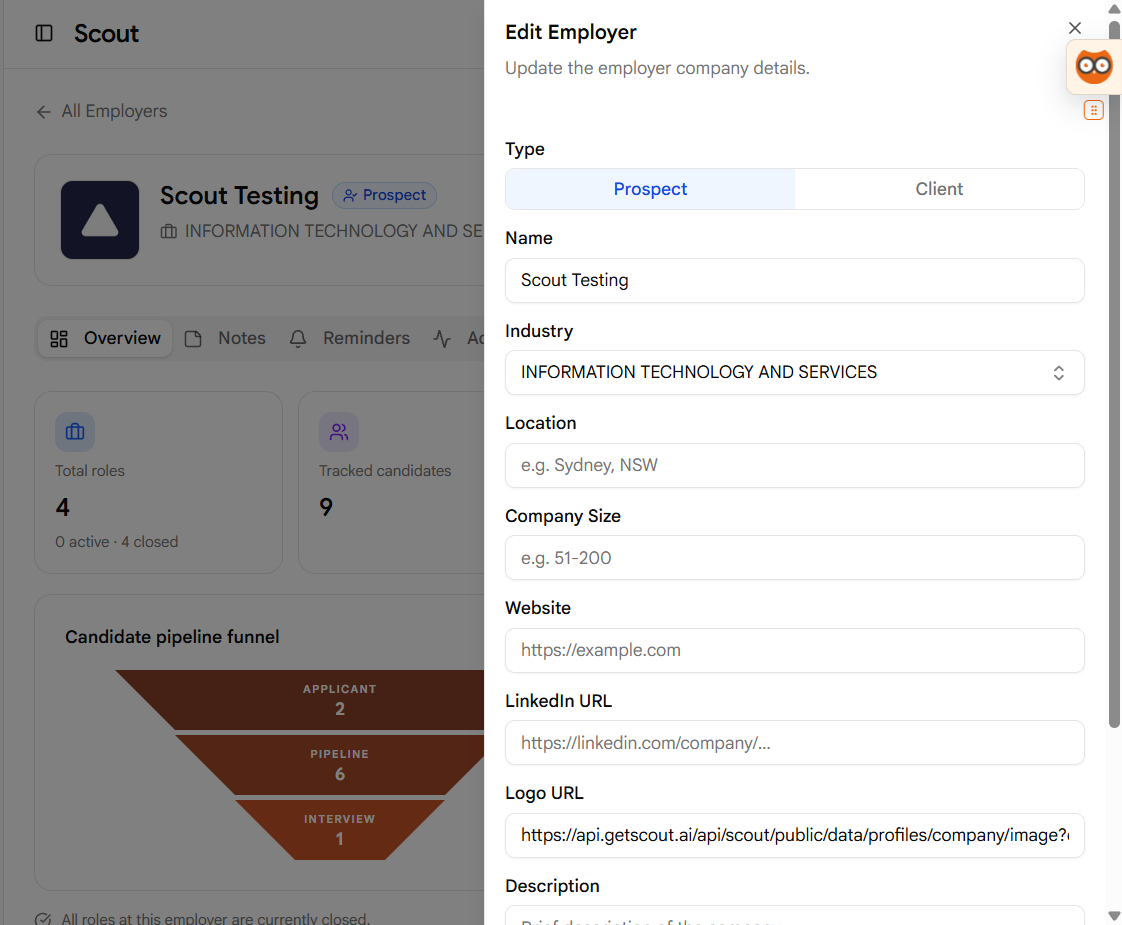This screenshot has height=925, width=1122.
Task: Open the Industry dropdown
Action: [x=794, y=372]
